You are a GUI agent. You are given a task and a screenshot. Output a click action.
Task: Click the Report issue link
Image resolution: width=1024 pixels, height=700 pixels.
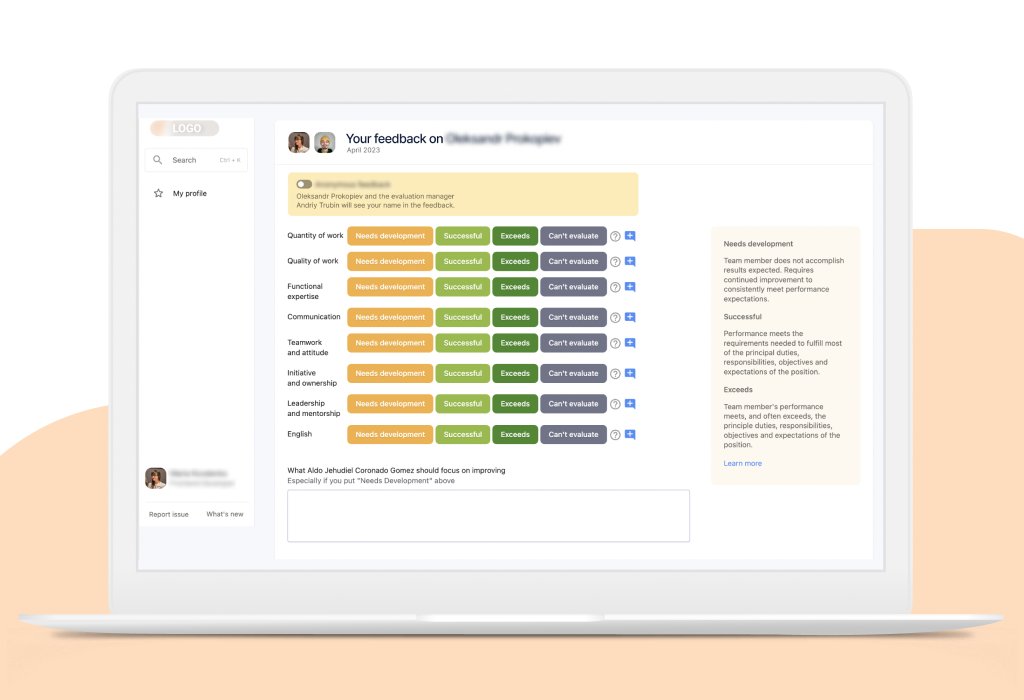coord(168,515)
